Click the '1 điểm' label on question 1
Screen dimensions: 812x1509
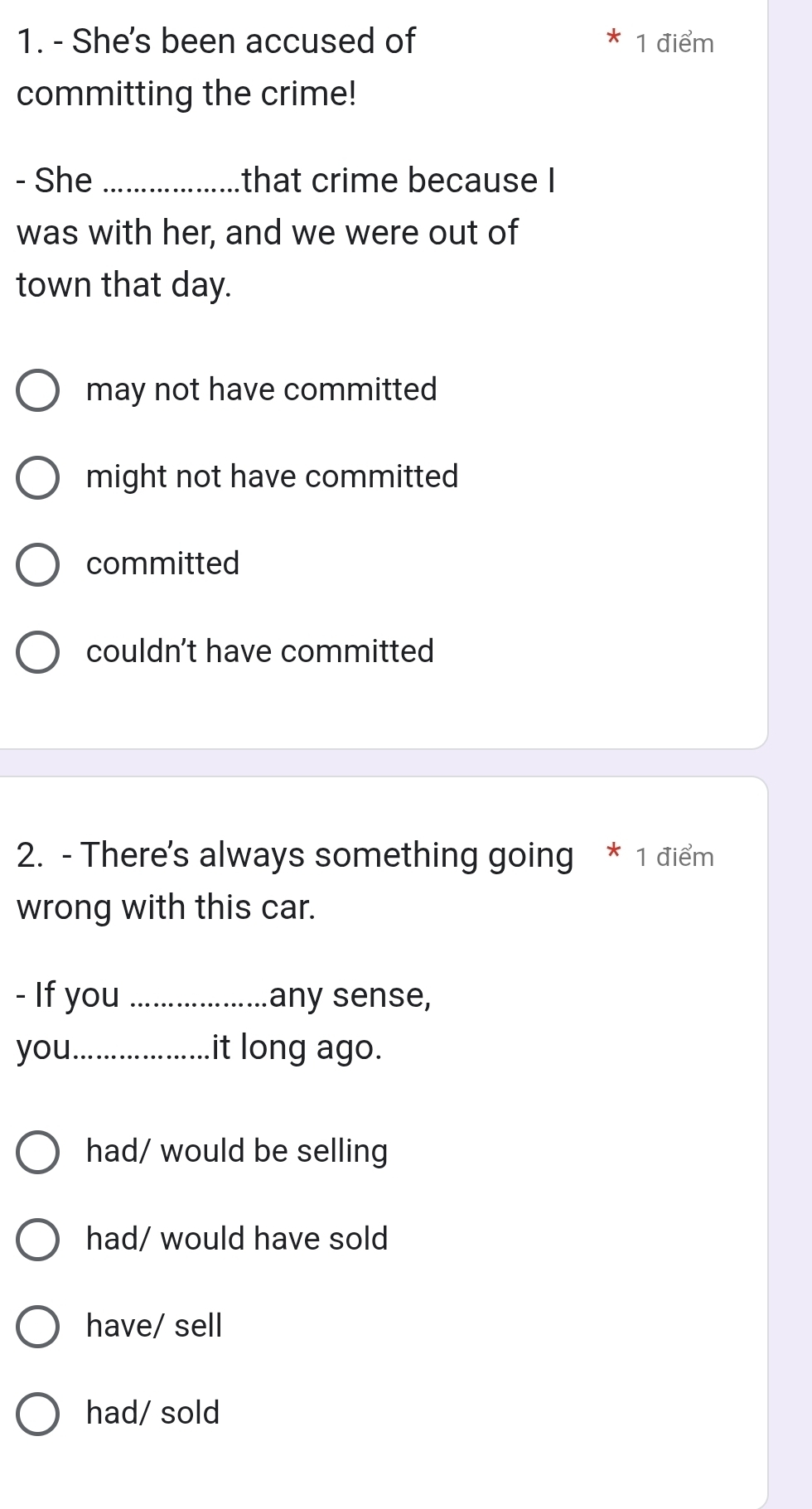click(x=674, y=43)
